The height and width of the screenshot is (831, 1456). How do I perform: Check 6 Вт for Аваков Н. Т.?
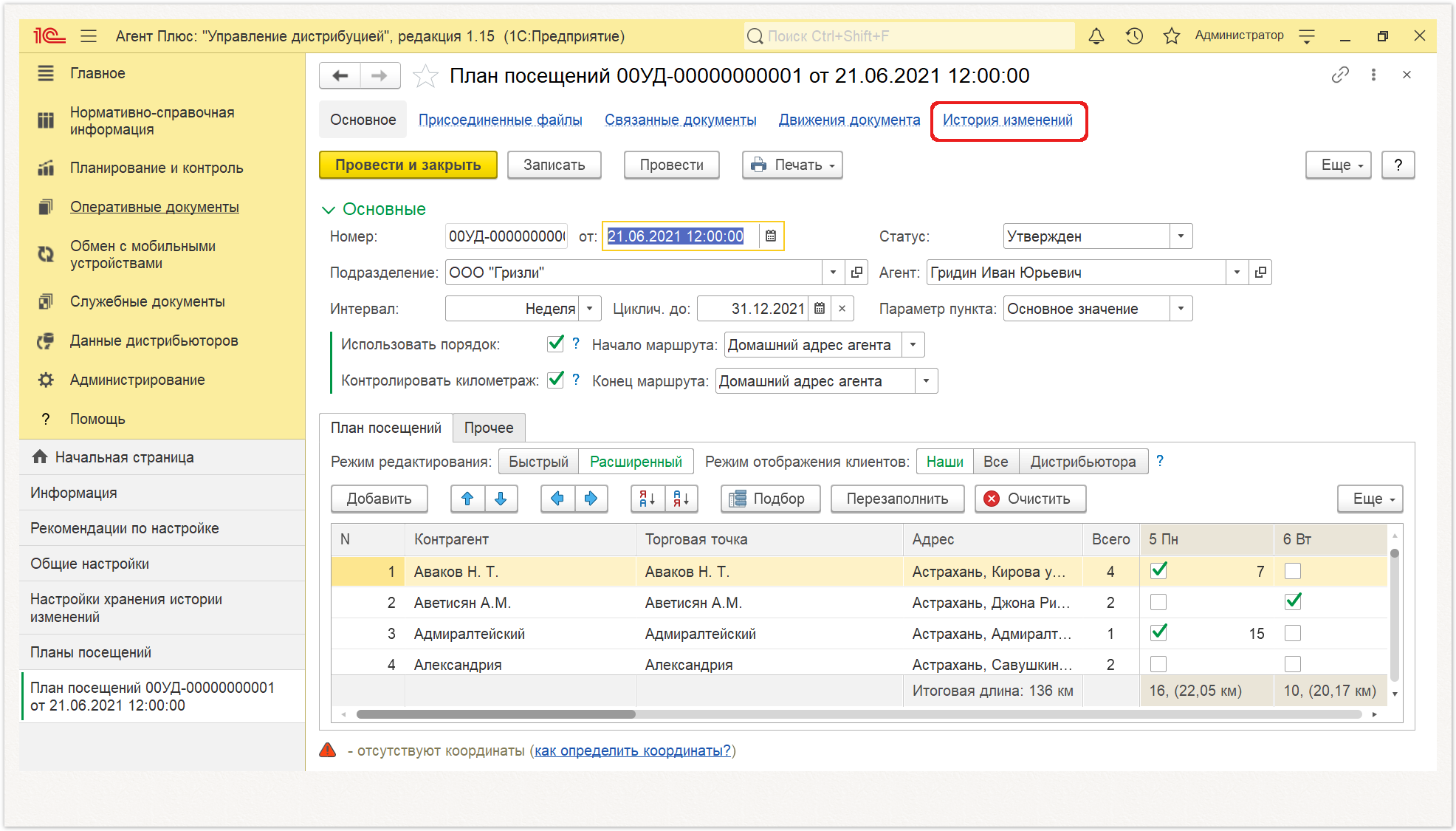pos(1293,571)
